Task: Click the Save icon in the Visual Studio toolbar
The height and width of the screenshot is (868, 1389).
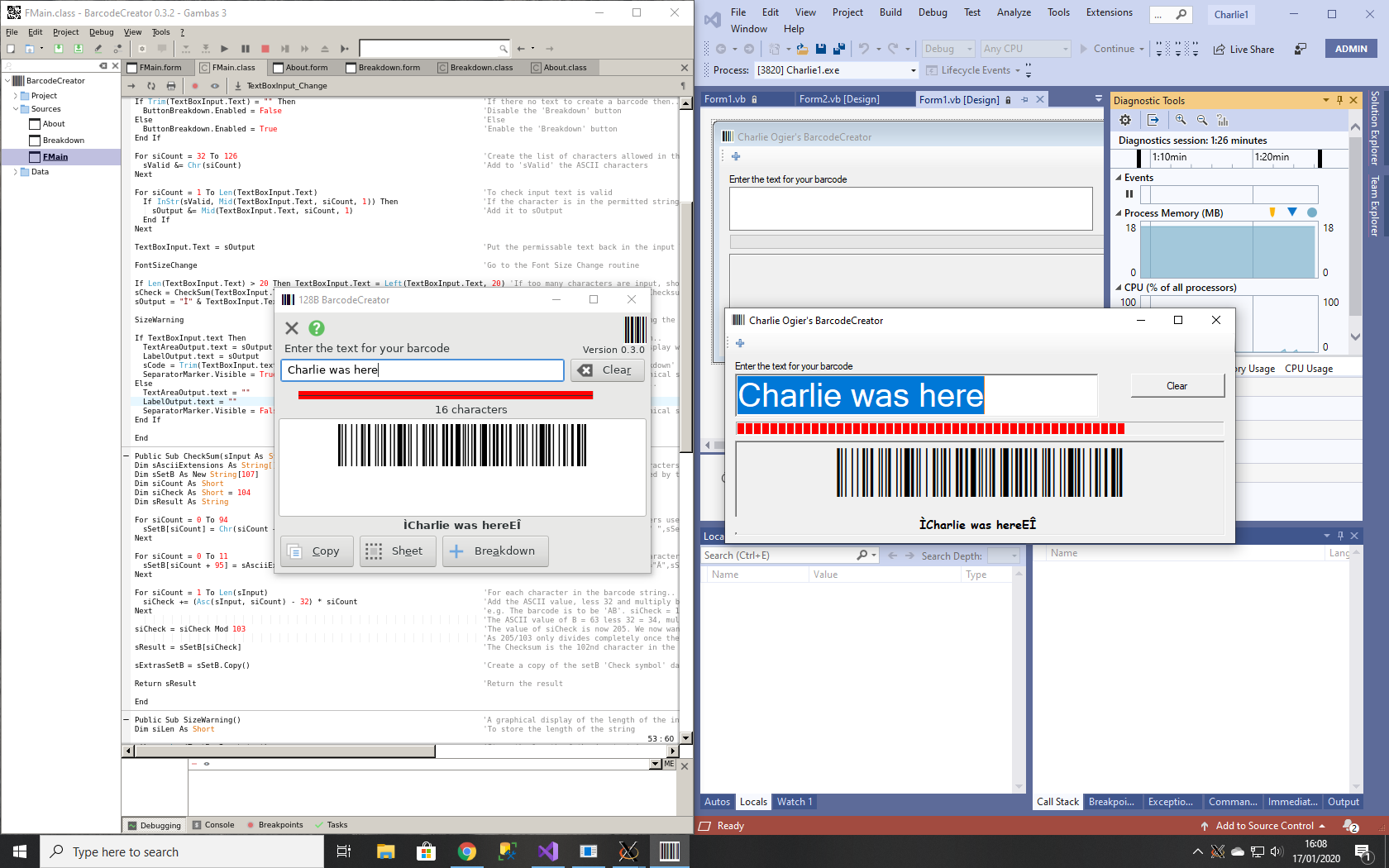Action: click(x=820, y=49)
